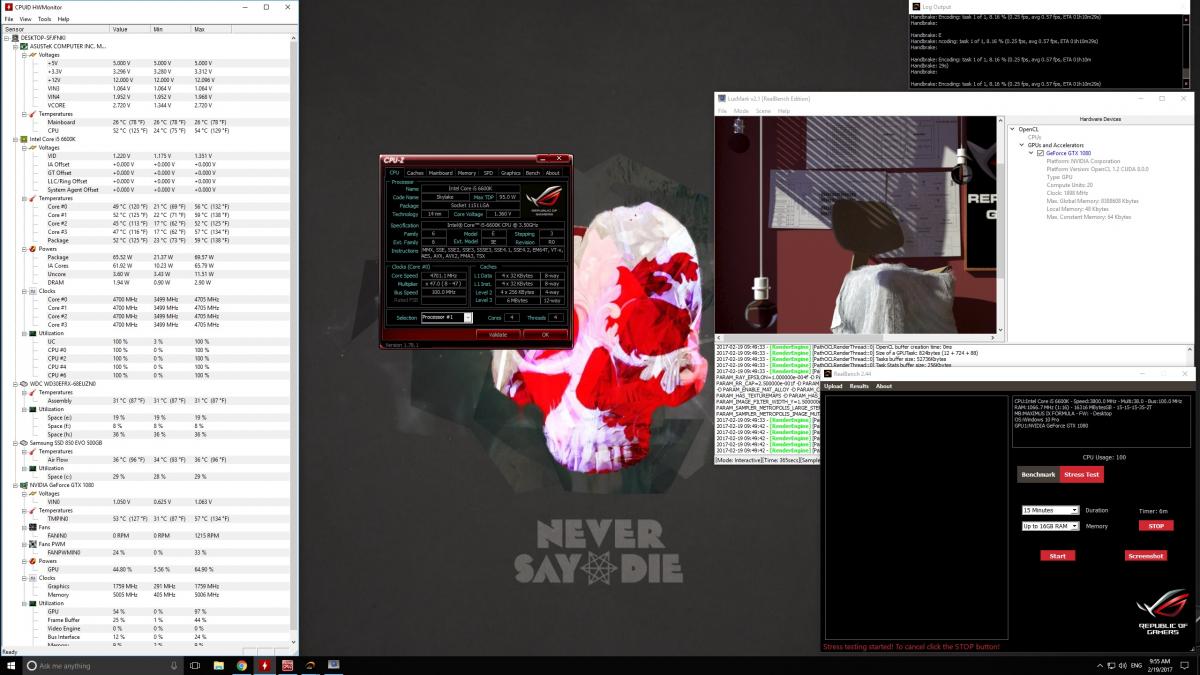
Task: Switch to the Graphics tab in CPU-Z
Action: click(511, 173)
